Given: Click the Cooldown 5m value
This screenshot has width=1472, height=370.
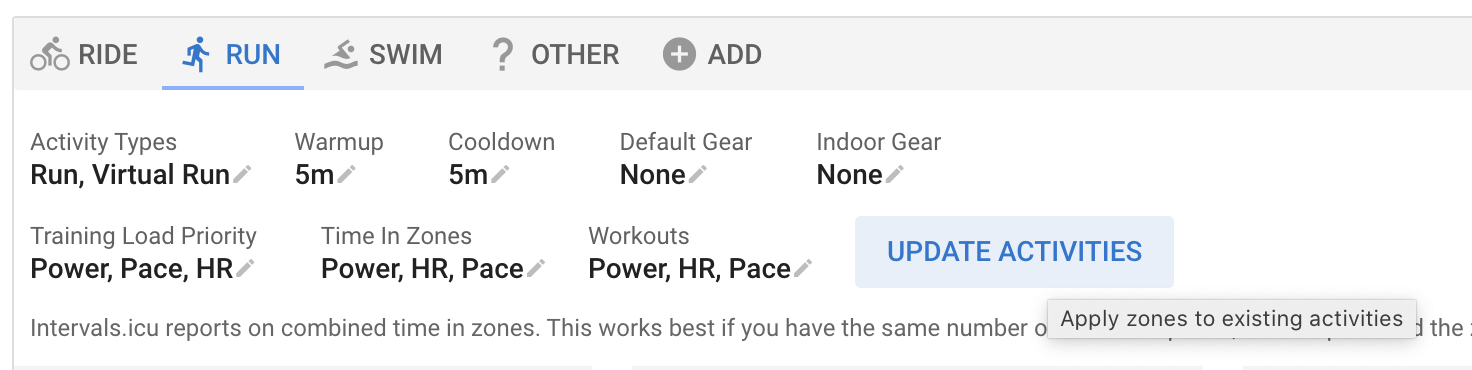Looking at the screenshot, I should [468, 175].
